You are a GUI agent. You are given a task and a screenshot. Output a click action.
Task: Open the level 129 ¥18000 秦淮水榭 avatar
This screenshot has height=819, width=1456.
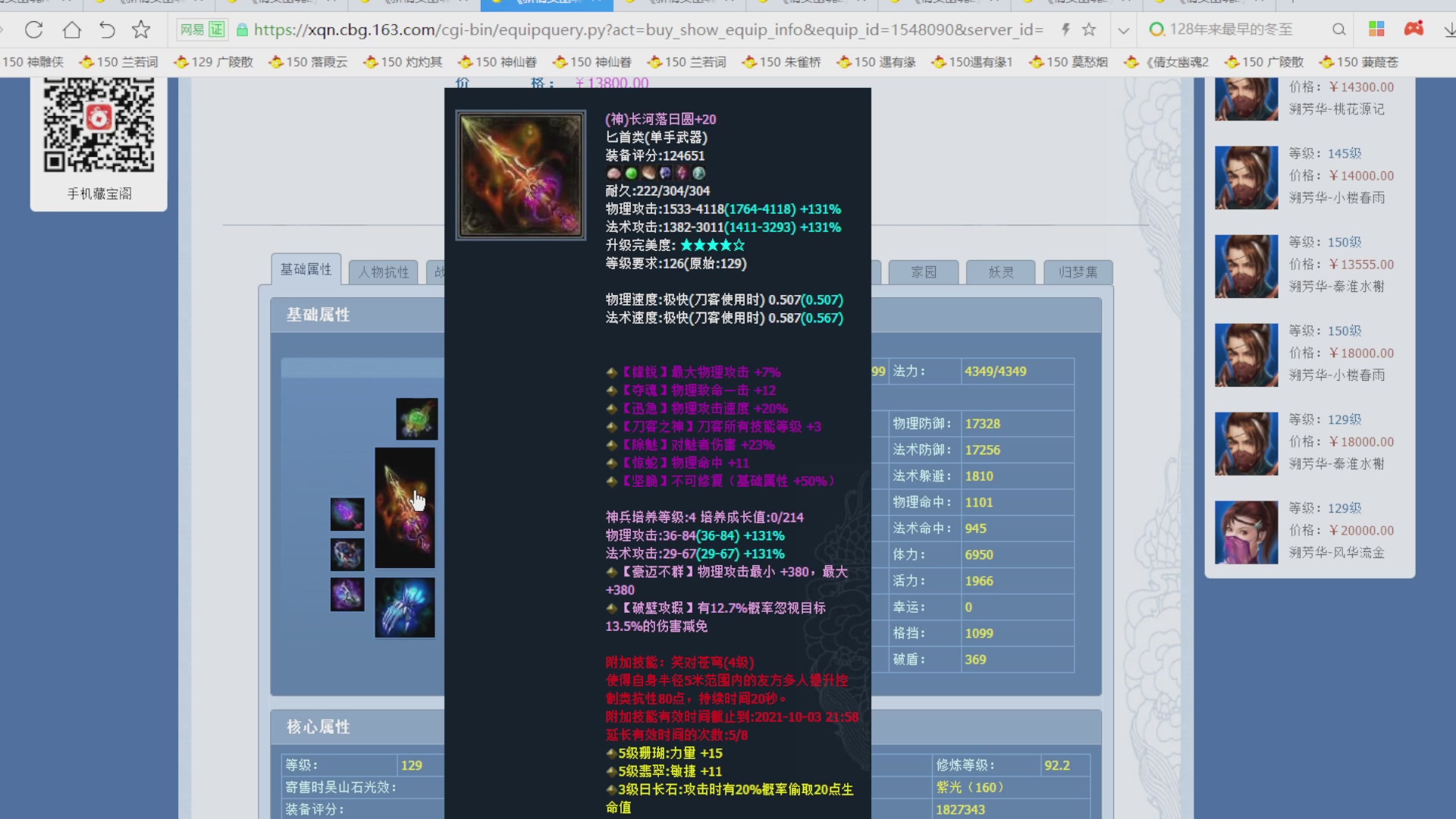1246,444
